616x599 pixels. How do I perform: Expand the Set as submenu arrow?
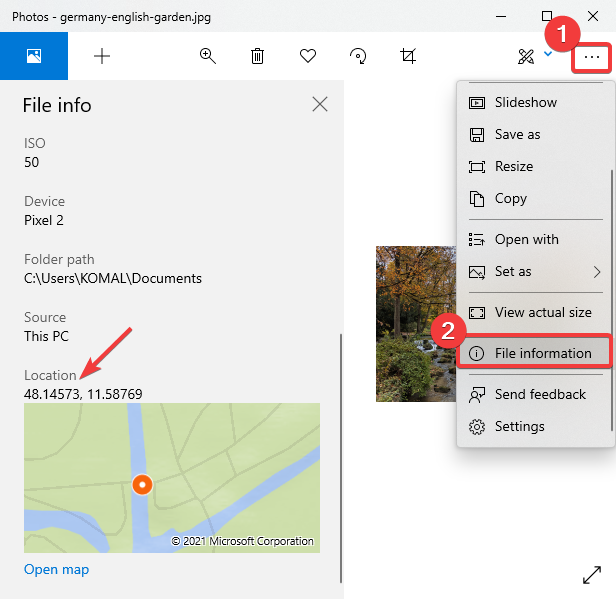point(597,271)
